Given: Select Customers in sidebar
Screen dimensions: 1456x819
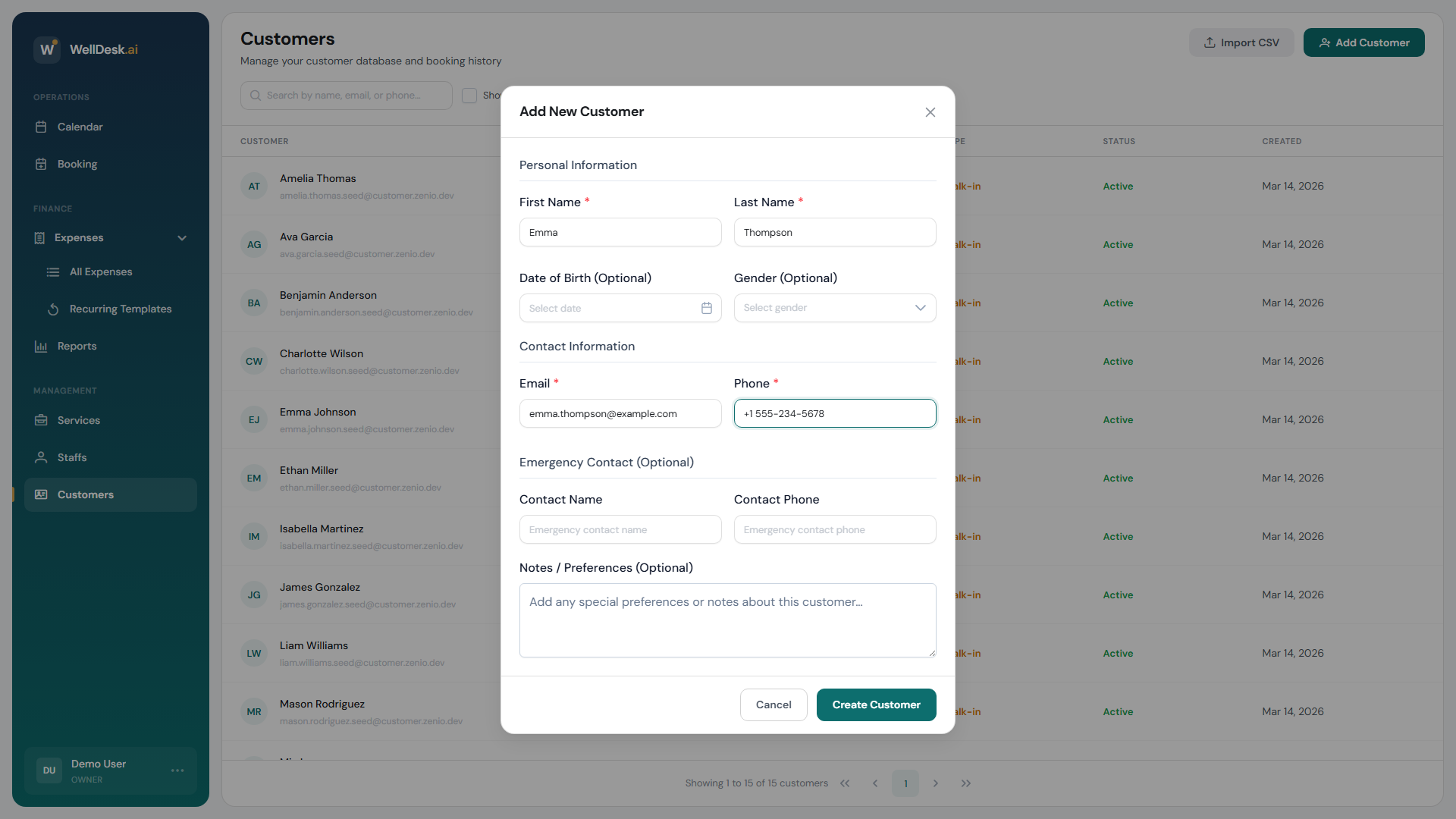Looking at the screenshot, I should (x=111, y=494).
